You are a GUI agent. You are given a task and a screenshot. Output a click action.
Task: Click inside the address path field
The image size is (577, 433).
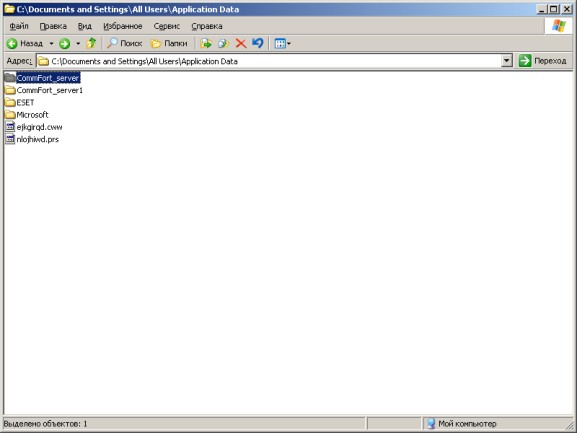tap(269, 61)
